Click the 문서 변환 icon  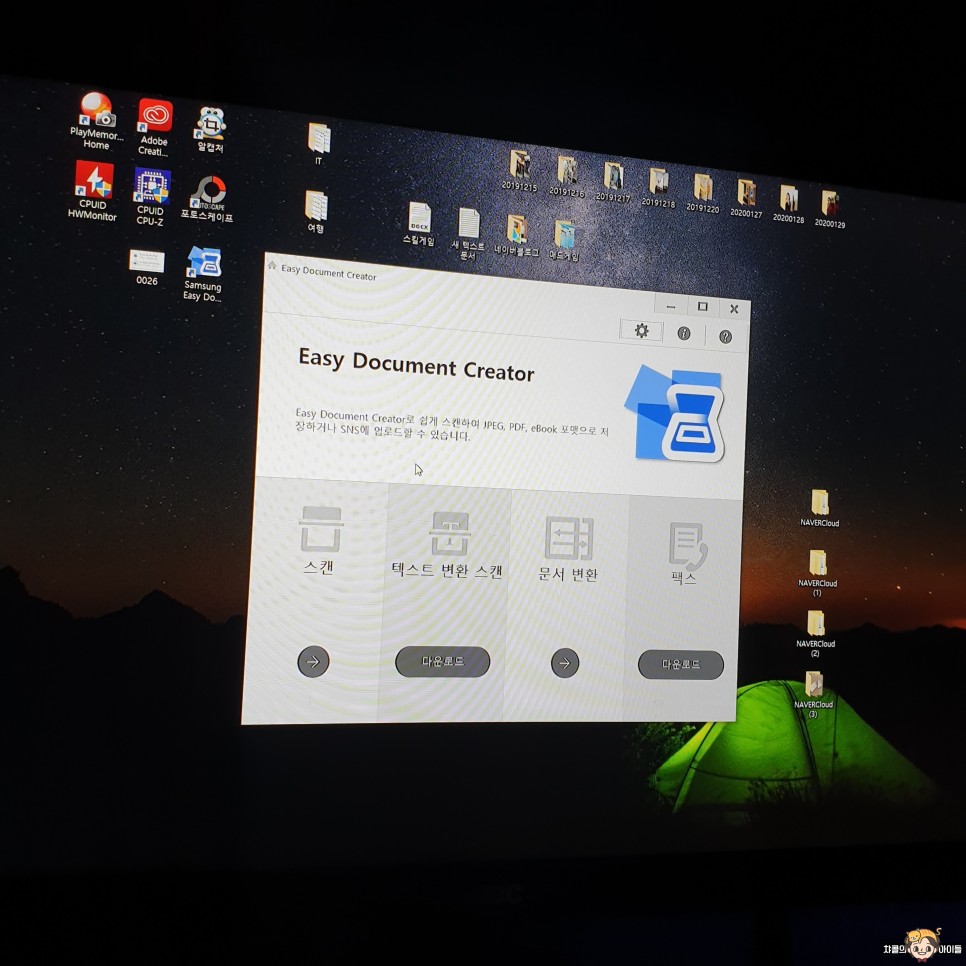tap(568, 538)
